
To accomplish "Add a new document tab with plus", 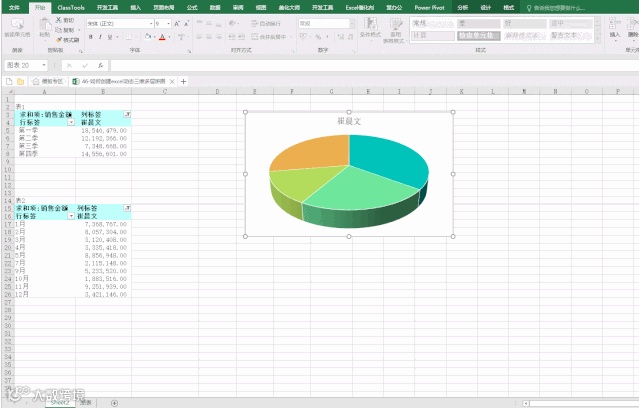I will pos(183,82).
